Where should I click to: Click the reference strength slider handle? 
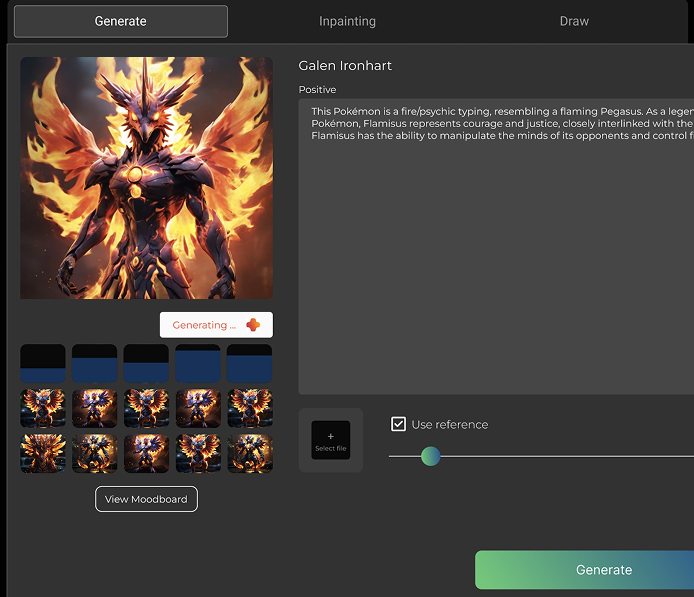pos(431,456)
